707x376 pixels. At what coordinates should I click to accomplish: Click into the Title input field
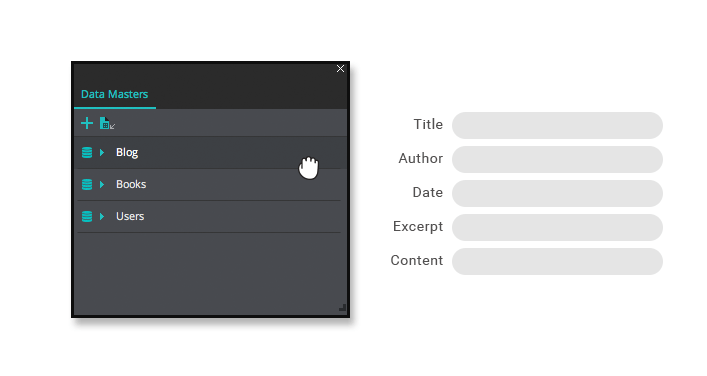tap(557, 125)
